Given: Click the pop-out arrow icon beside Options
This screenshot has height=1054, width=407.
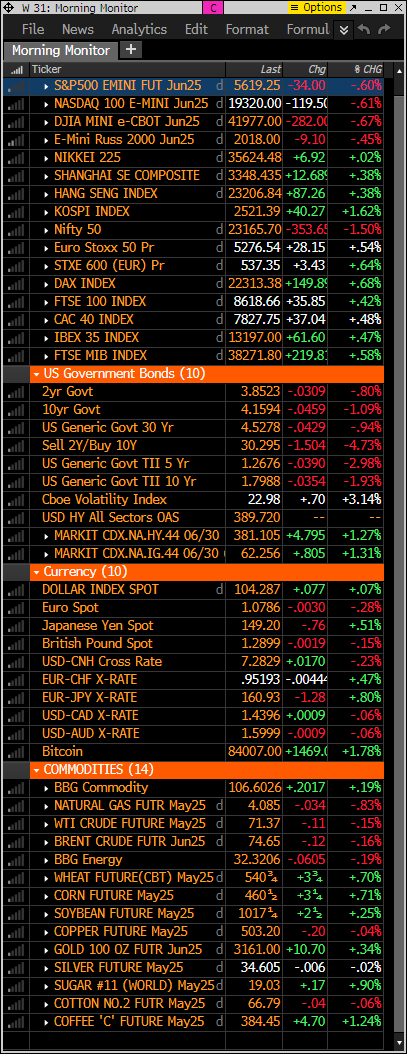Looking at the screenshot, I should [x=355, y=8].
